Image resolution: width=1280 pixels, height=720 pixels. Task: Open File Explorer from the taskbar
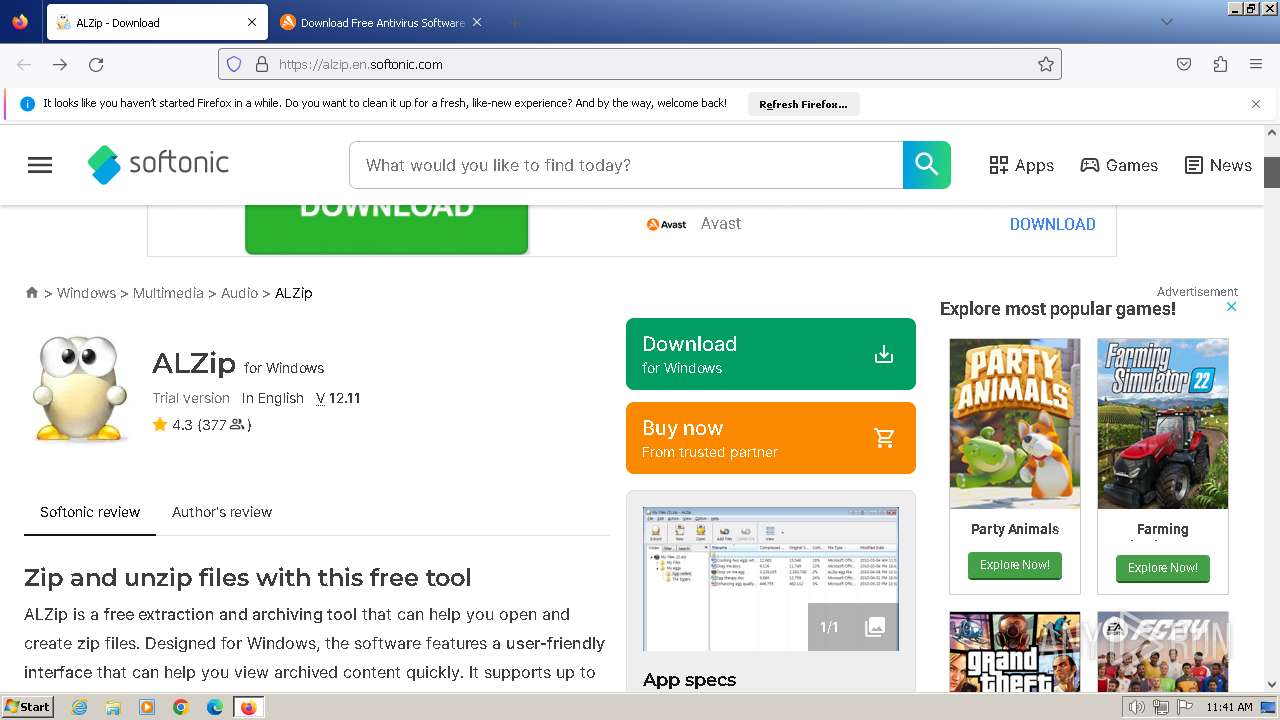coord(113,707)
